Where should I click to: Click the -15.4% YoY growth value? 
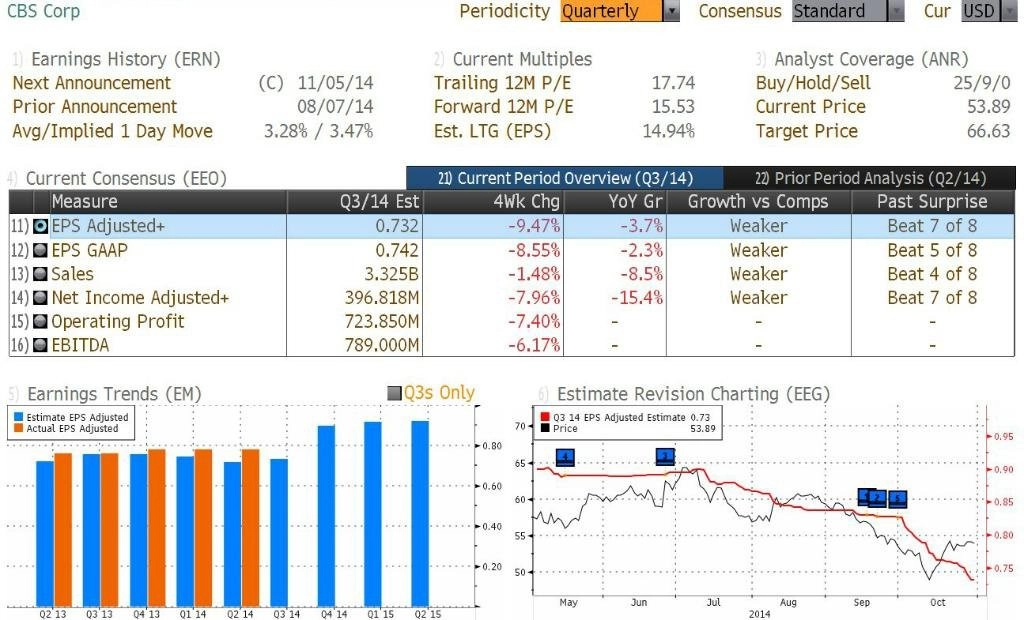[637, 298]
